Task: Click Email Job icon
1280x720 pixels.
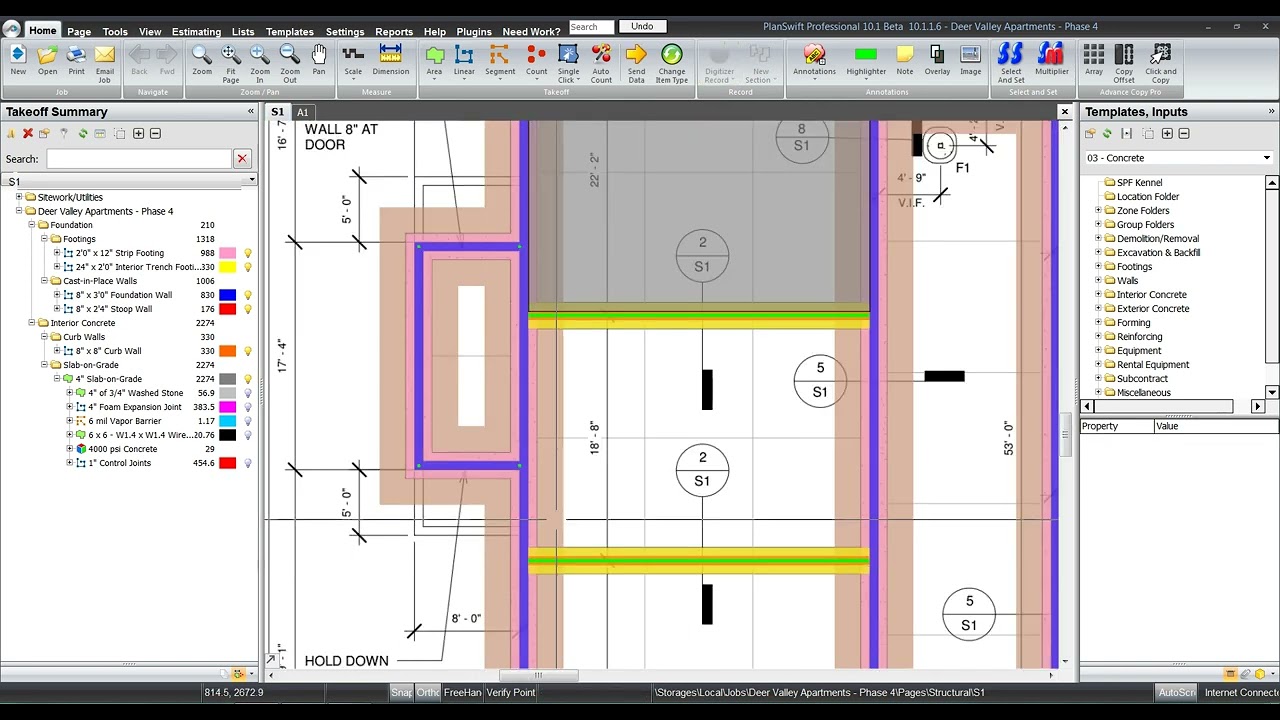Action: pos(105,63)
